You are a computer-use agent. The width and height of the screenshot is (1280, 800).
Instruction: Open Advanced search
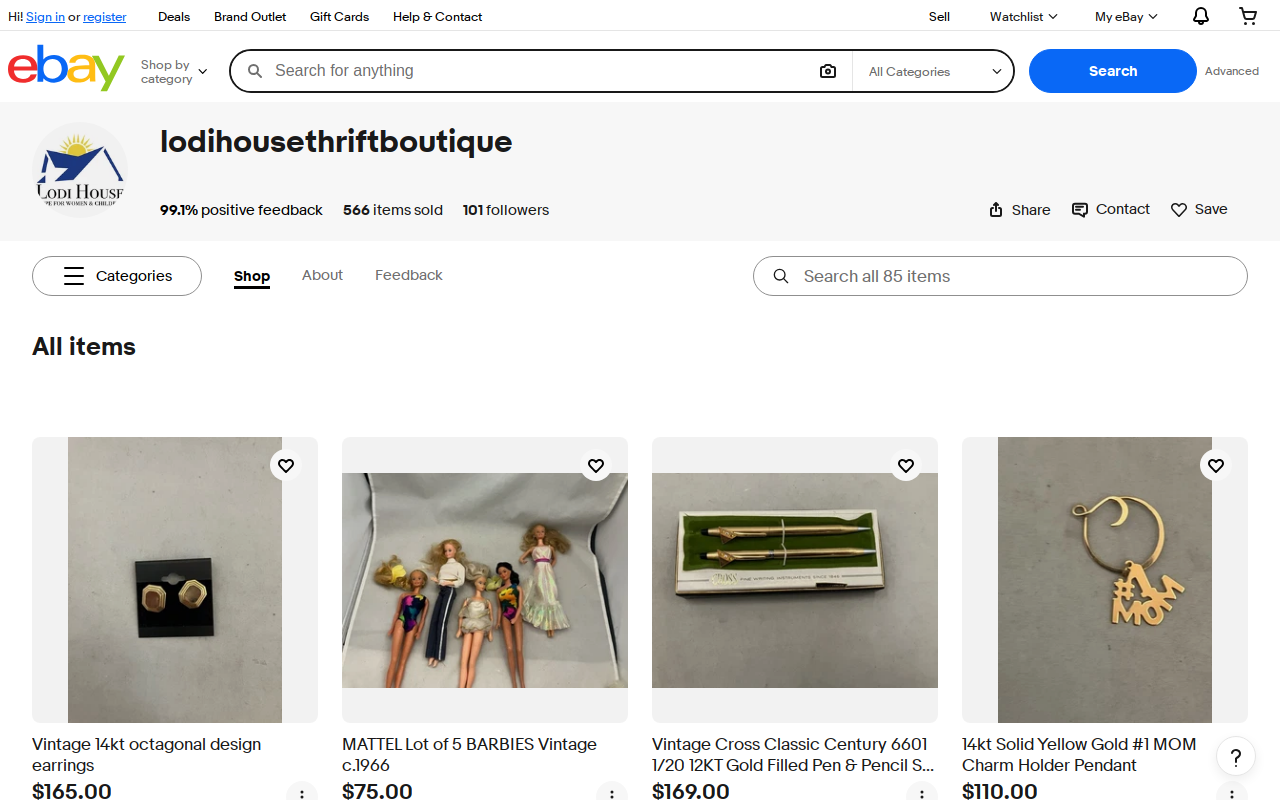coord(1232,71)
